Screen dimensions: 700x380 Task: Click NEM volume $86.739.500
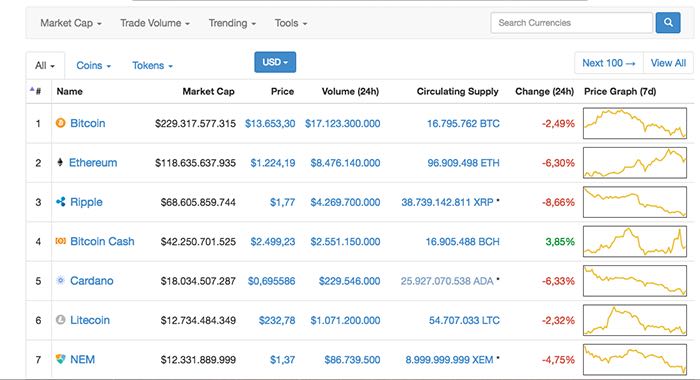[352, 359]
